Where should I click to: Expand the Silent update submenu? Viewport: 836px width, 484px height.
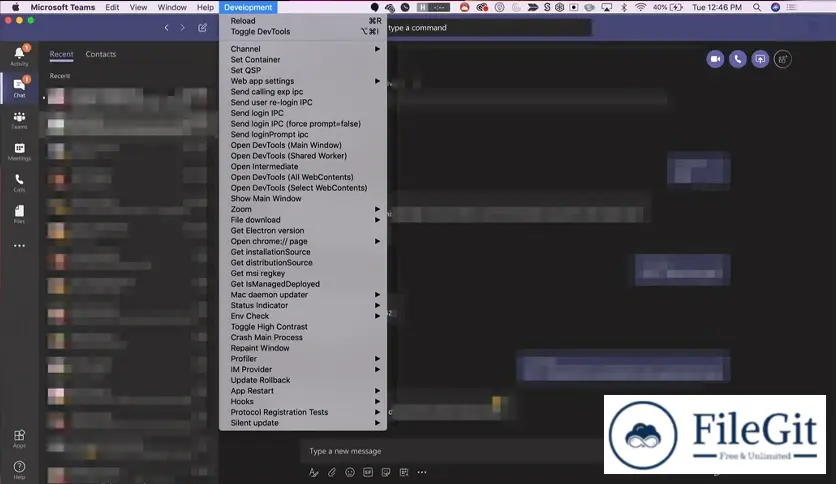303,423
